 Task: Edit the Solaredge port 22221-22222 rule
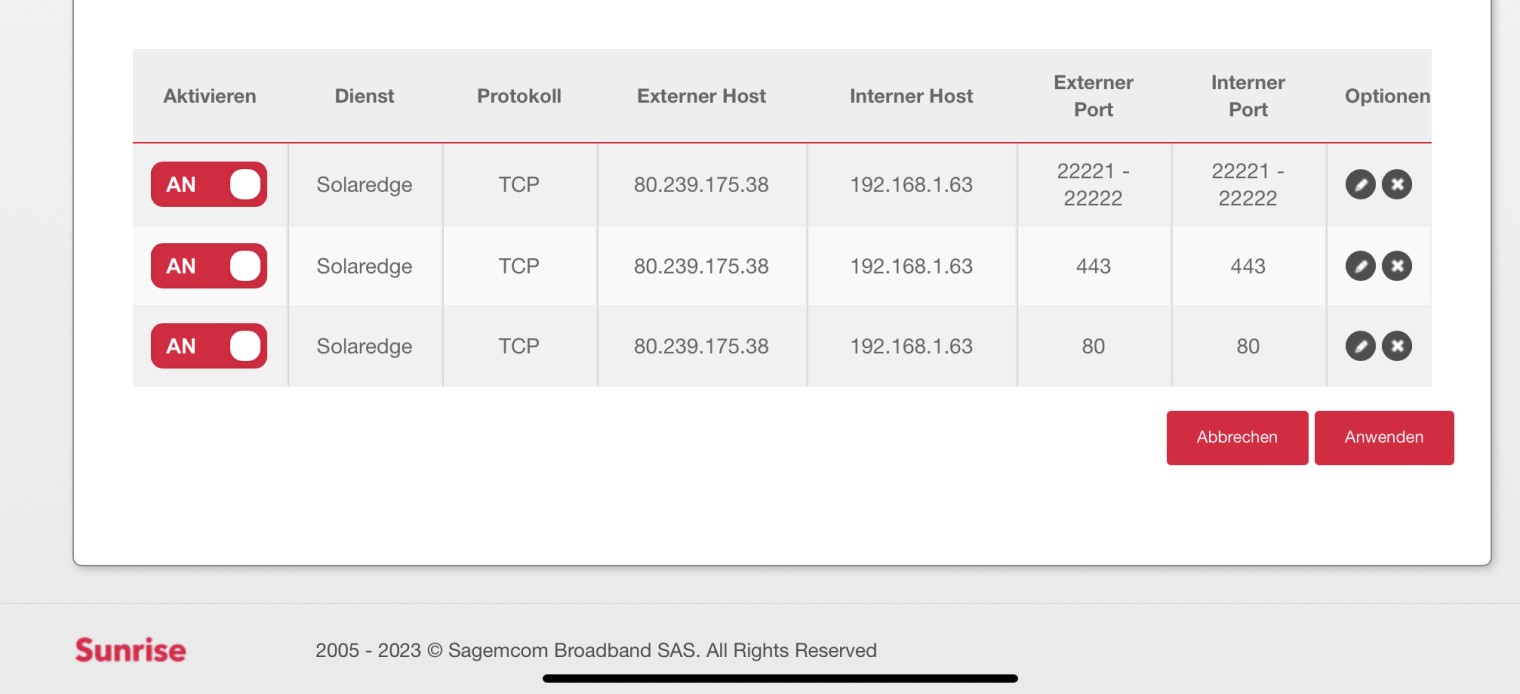1360,185
